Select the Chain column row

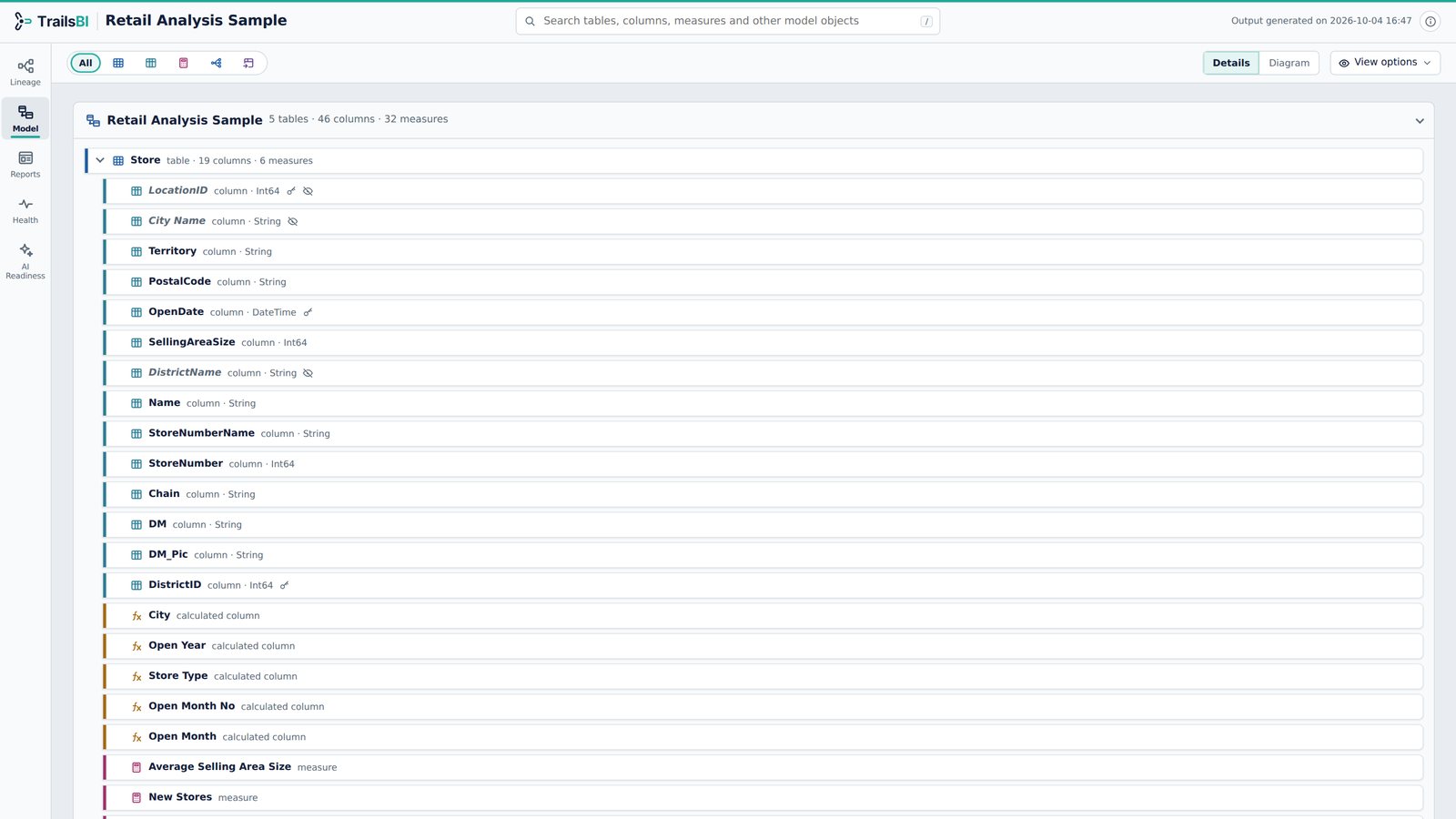point(763,494)
